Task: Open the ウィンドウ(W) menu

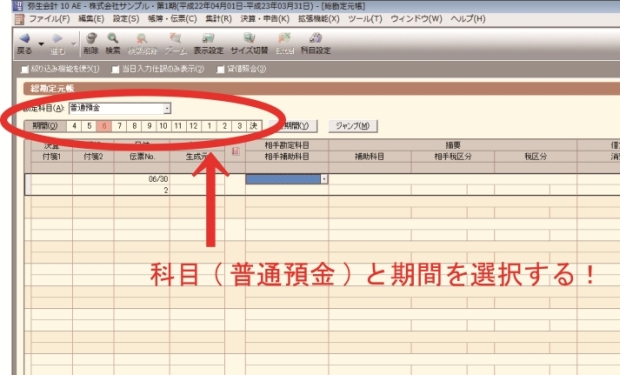Action: (x=416, y=19)
